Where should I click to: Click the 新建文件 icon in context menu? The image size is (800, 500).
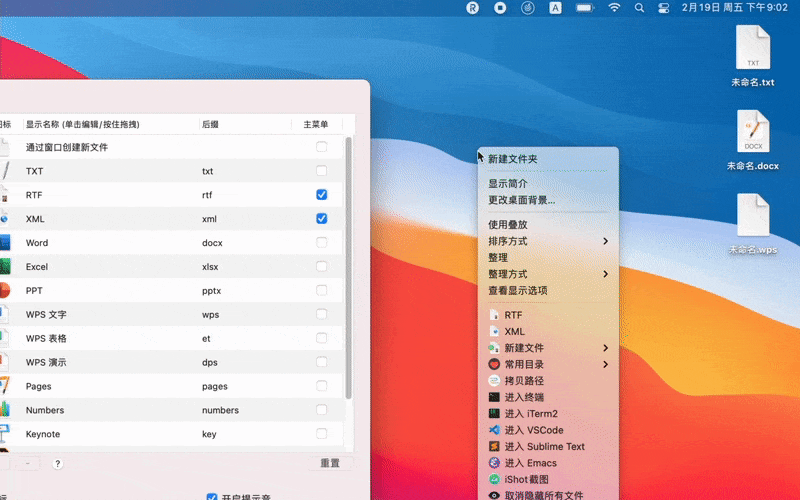494,348
